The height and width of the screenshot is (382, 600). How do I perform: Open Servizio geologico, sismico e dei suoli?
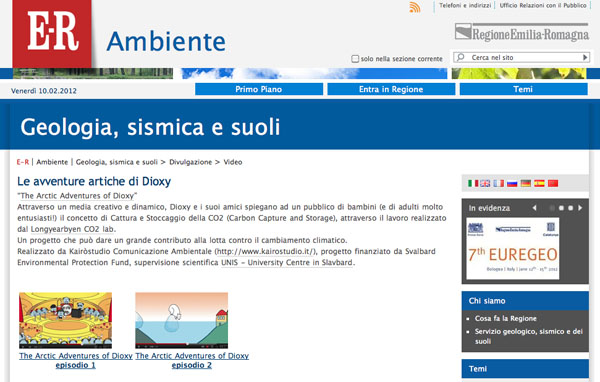528,336
